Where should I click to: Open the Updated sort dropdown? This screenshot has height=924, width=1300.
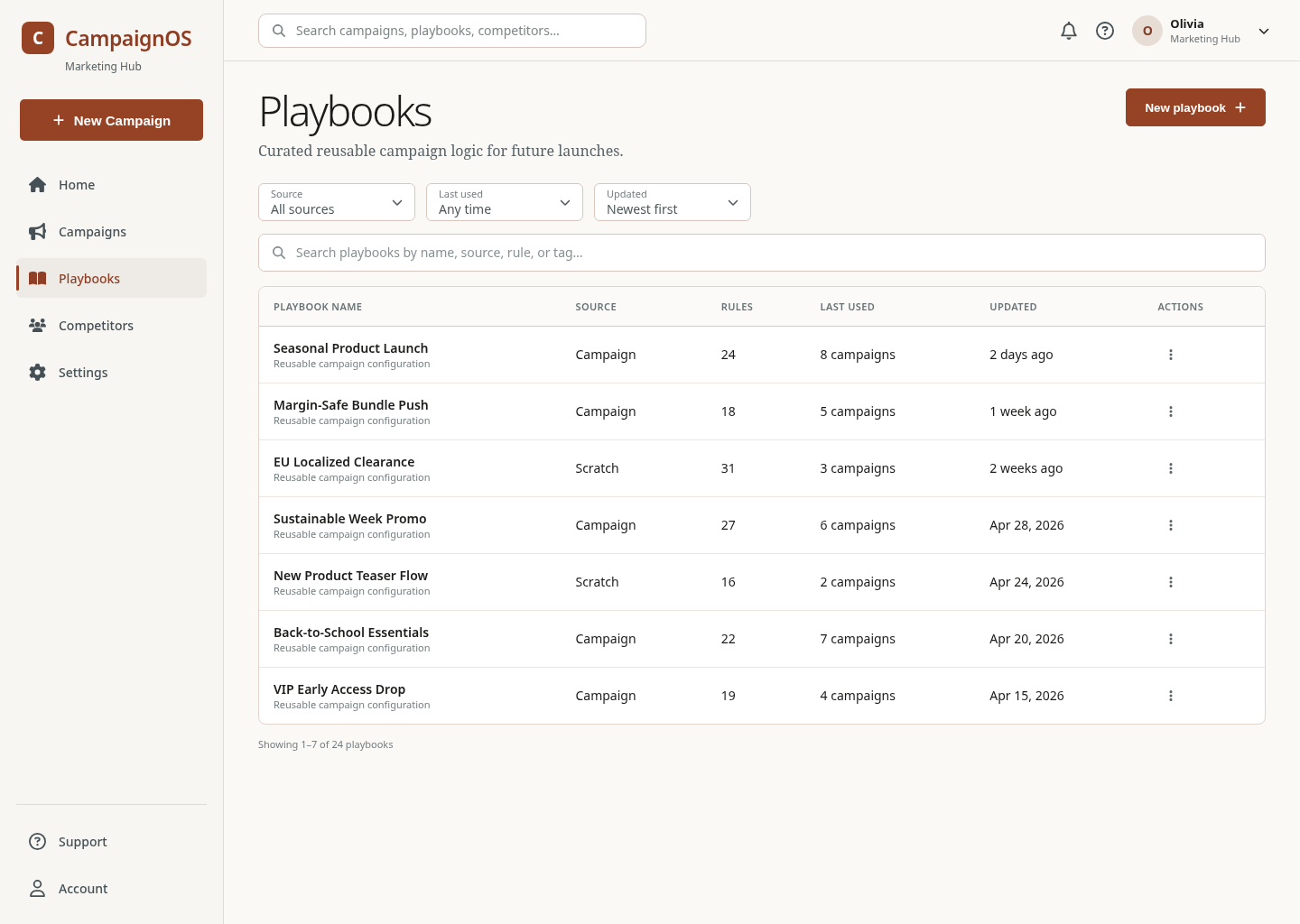[x=673, y=202]
